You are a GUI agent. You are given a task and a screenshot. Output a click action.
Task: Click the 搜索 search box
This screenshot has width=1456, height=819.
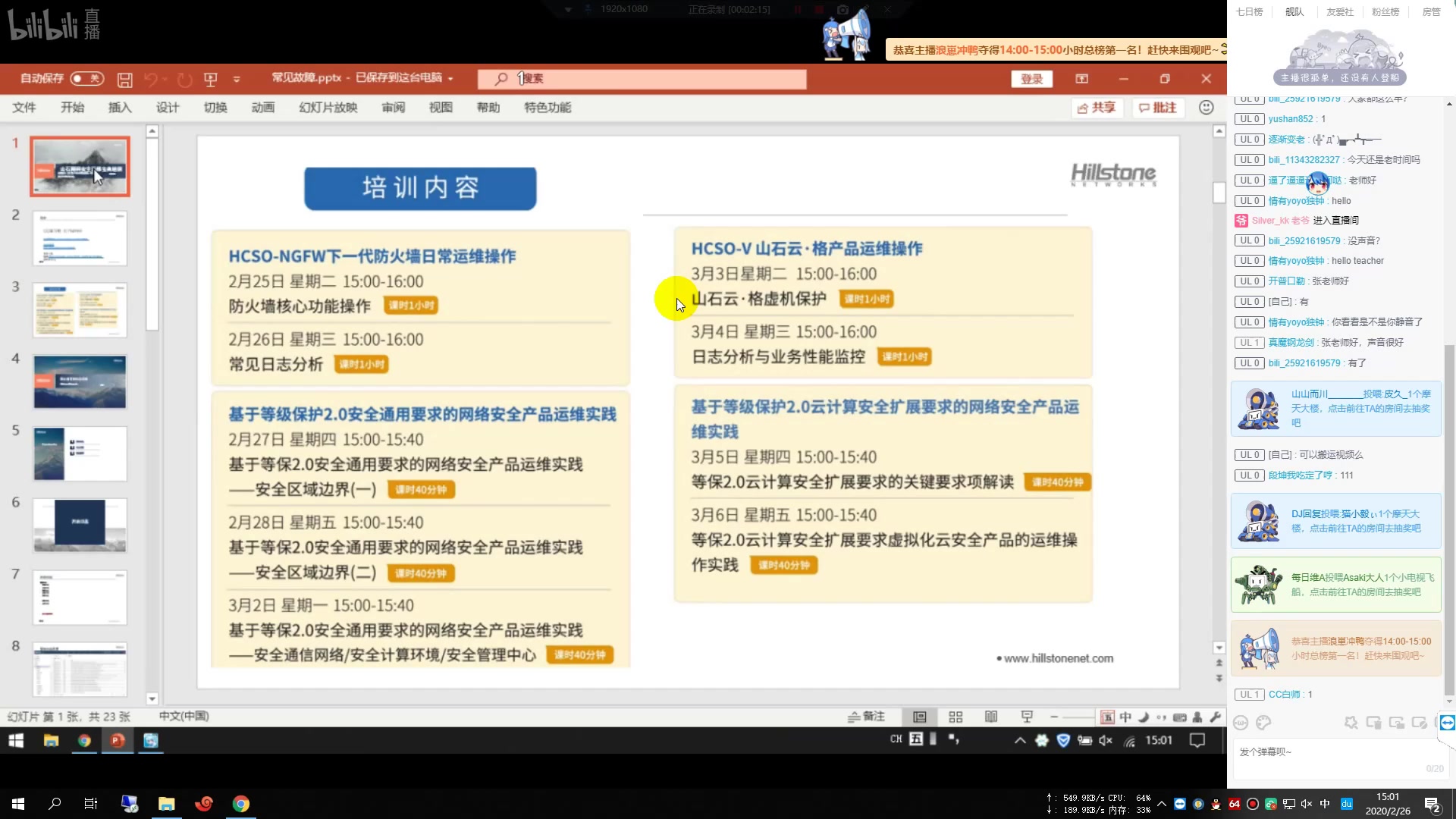(x=642, y=79)
